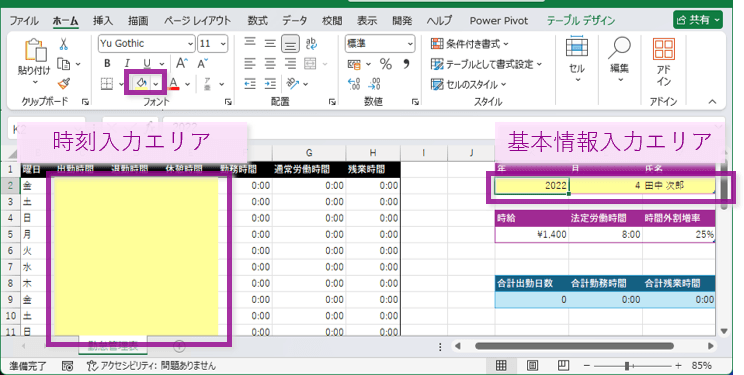The width and height of the screenshot is (744, 375).
Task: Open the font color dropdown arrow
Action: click(187, 84)
